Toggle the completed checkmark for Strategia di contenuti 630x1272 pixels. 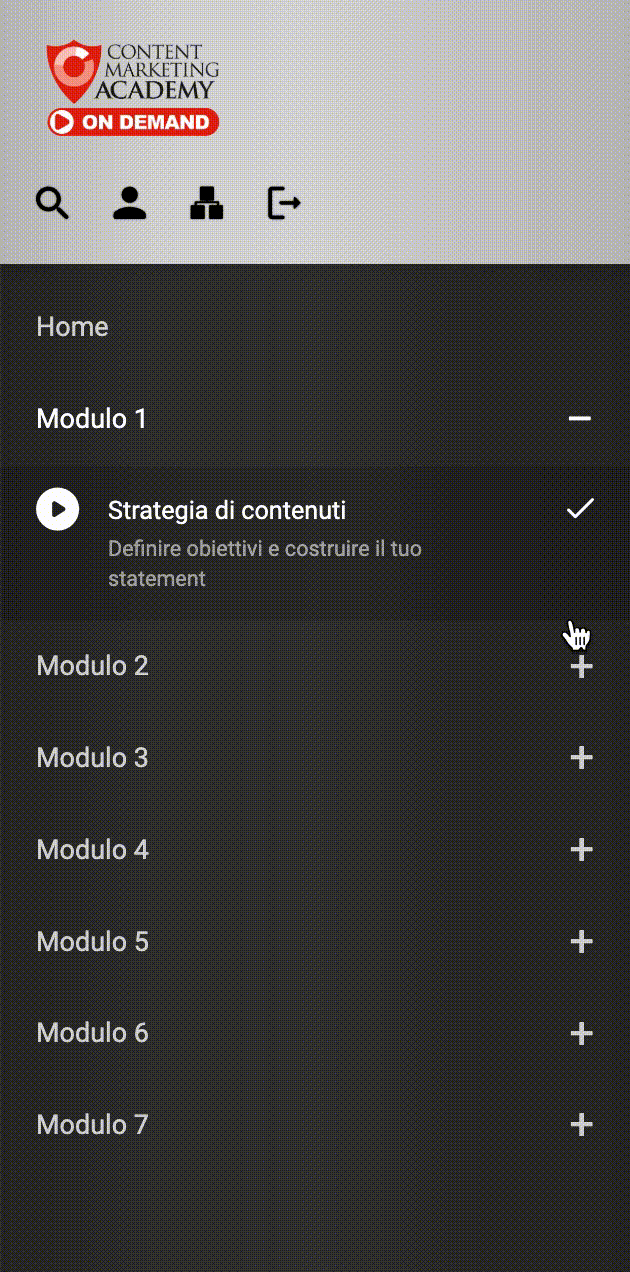pyautogui.click(x=580, y=509)
